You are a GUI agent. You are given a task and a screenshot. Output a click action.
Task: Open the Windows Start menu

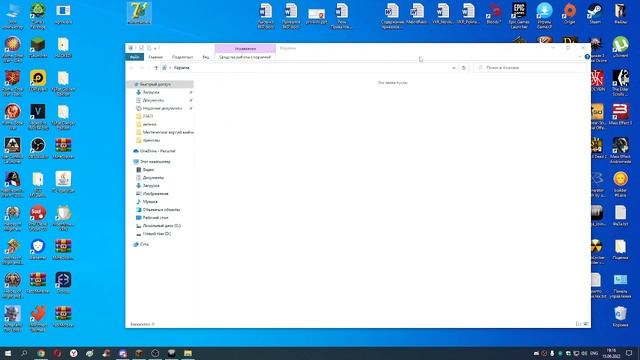pos(8,353)
